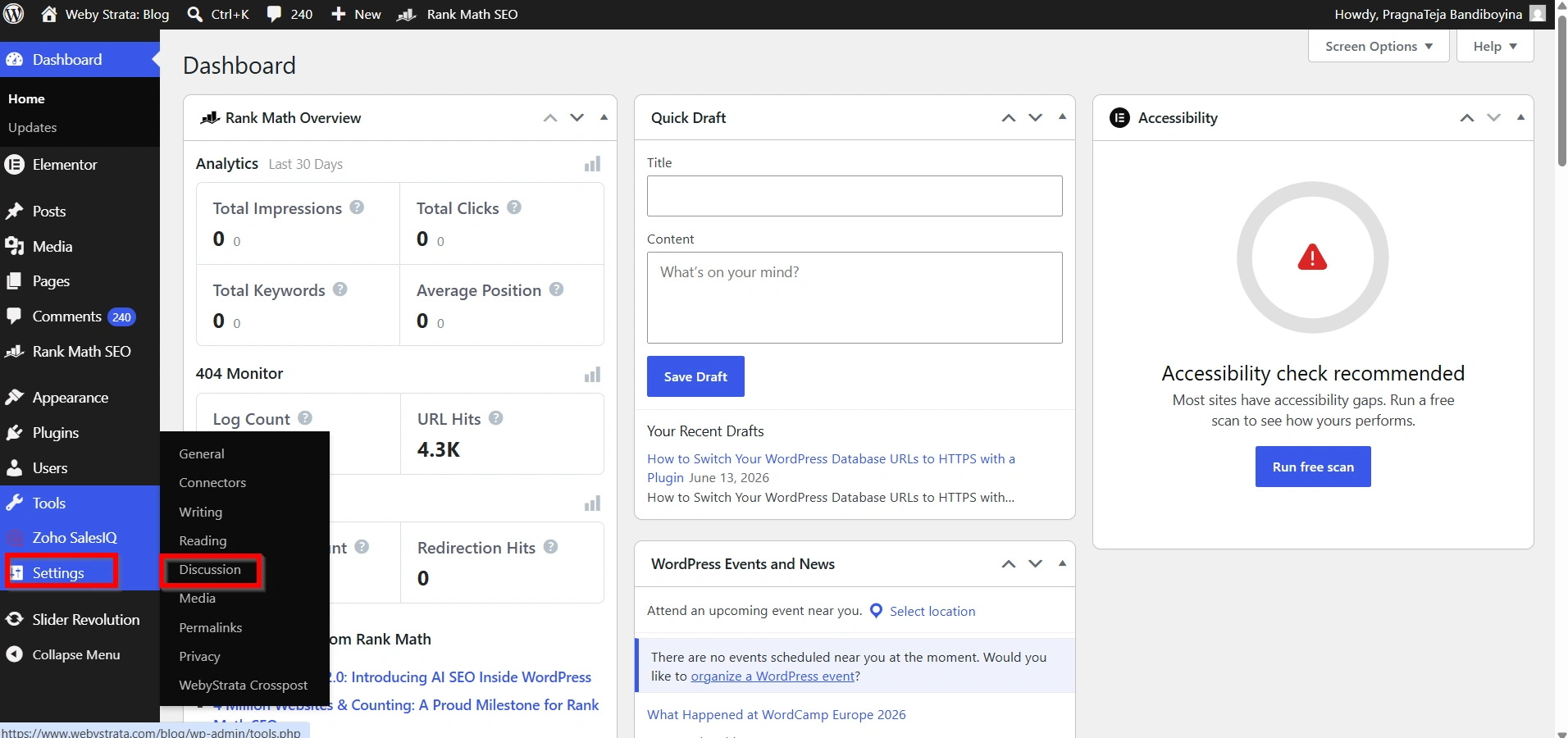Viewport: 1568px width, 738px height.
Task: Click the URL Hits help question icon
Action: pos(495,417)
